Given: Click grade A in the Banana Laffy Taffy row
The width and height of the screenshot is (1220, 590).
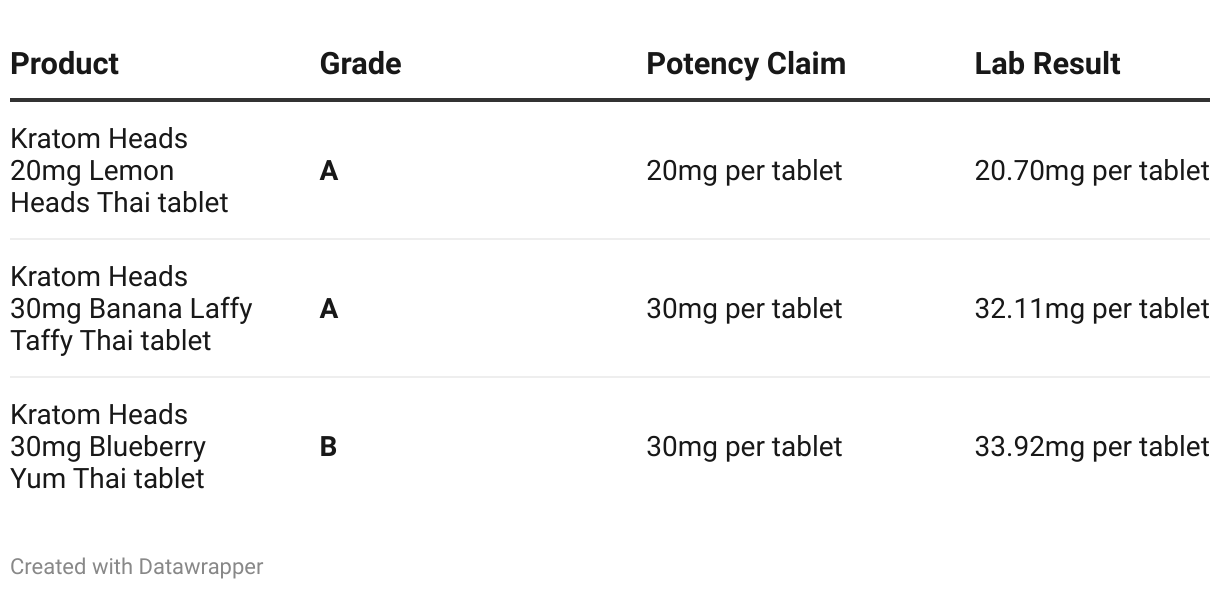Looking at the screenshot, I should coord(329,309).
